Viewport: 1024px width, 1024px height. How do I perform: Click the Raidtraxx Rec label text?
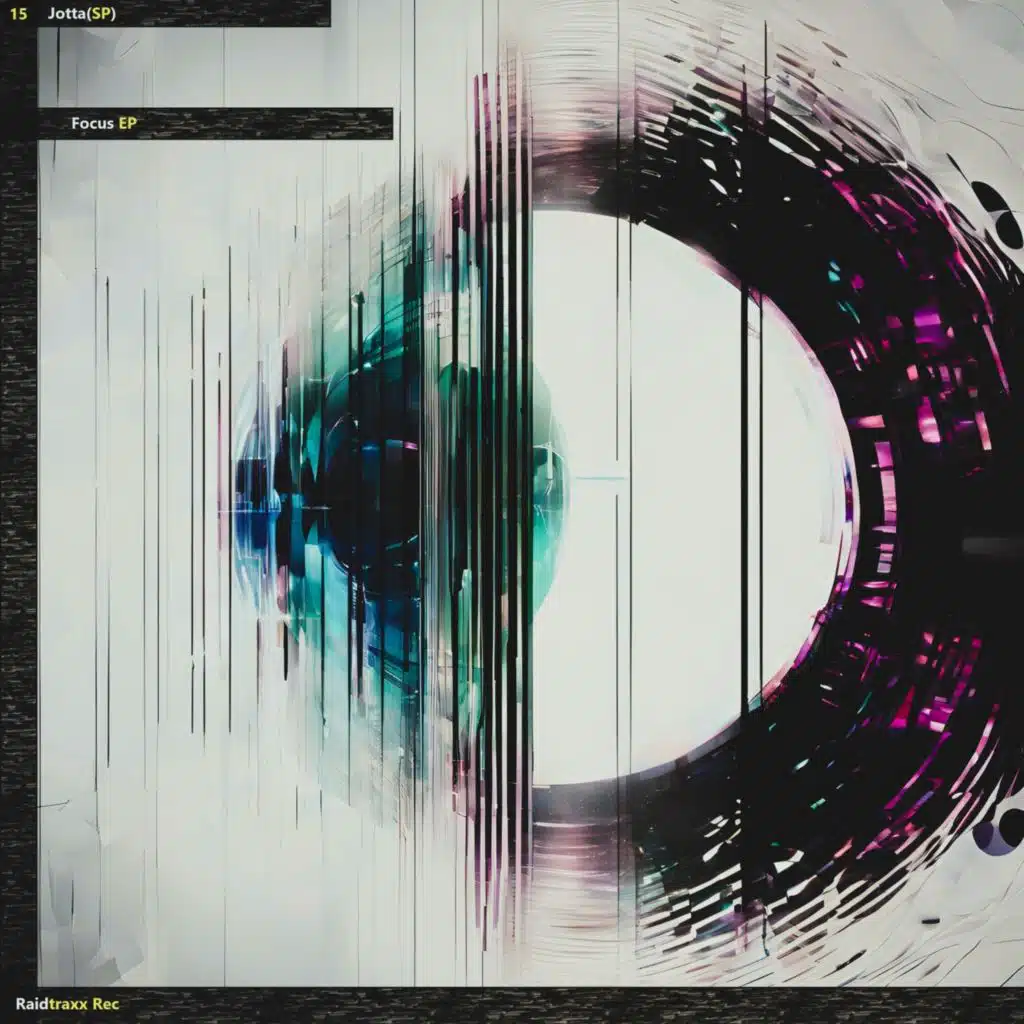tap(67, 1003)
